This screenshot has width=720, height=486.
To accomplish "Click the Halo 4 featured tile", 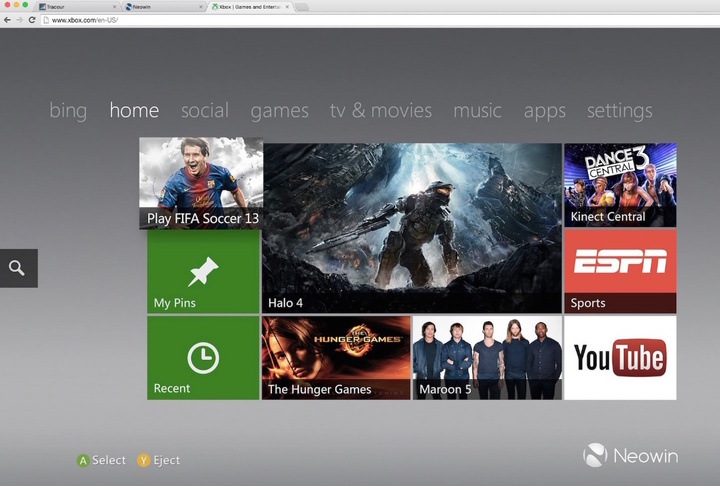I will 412,228.
